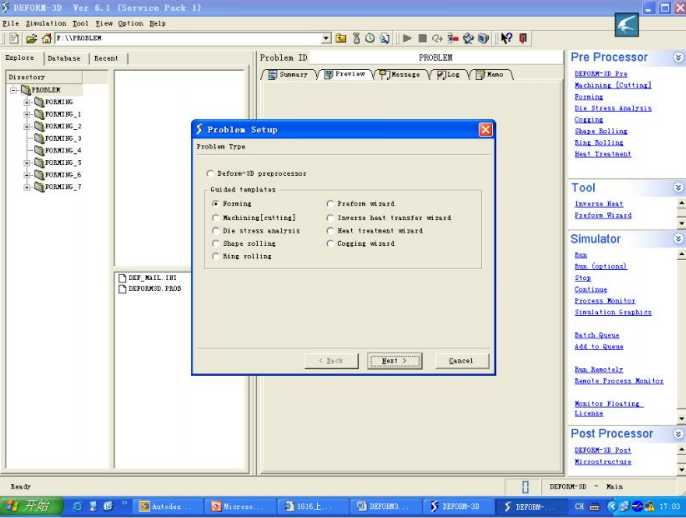This screenshot has width=686, height=518.
Task: Open DEF_MAIL.INI file in list
Action: coord(148,278)
